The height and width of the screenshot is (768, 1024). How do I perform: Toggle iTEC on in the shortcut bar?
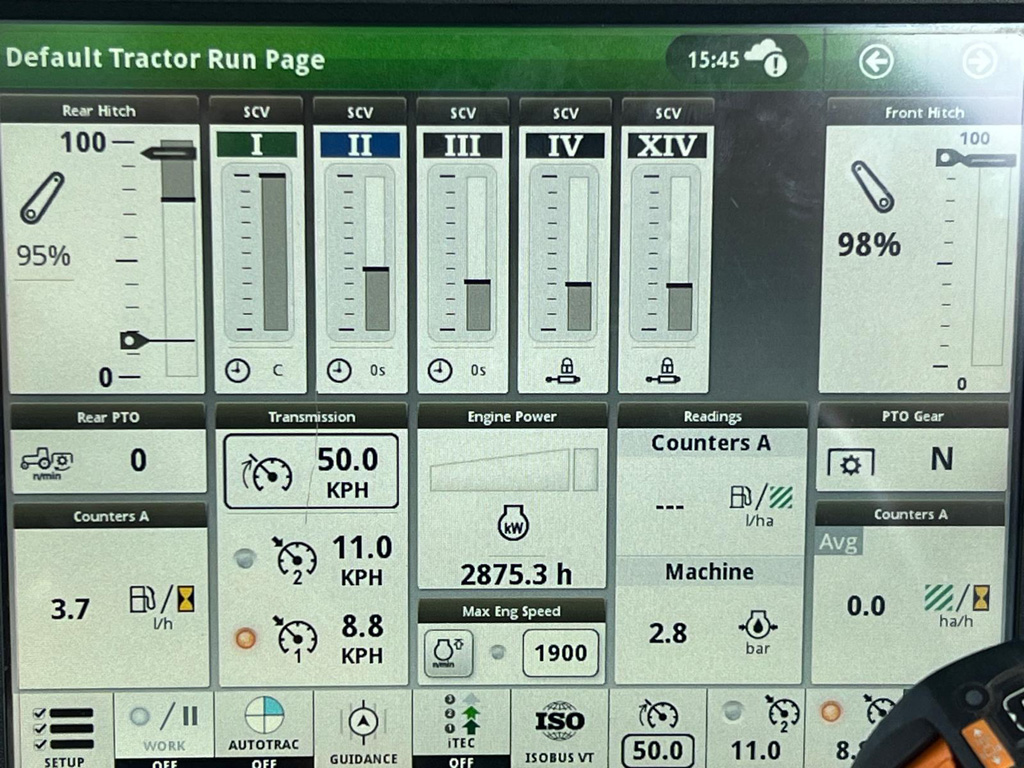coord(461,730)
